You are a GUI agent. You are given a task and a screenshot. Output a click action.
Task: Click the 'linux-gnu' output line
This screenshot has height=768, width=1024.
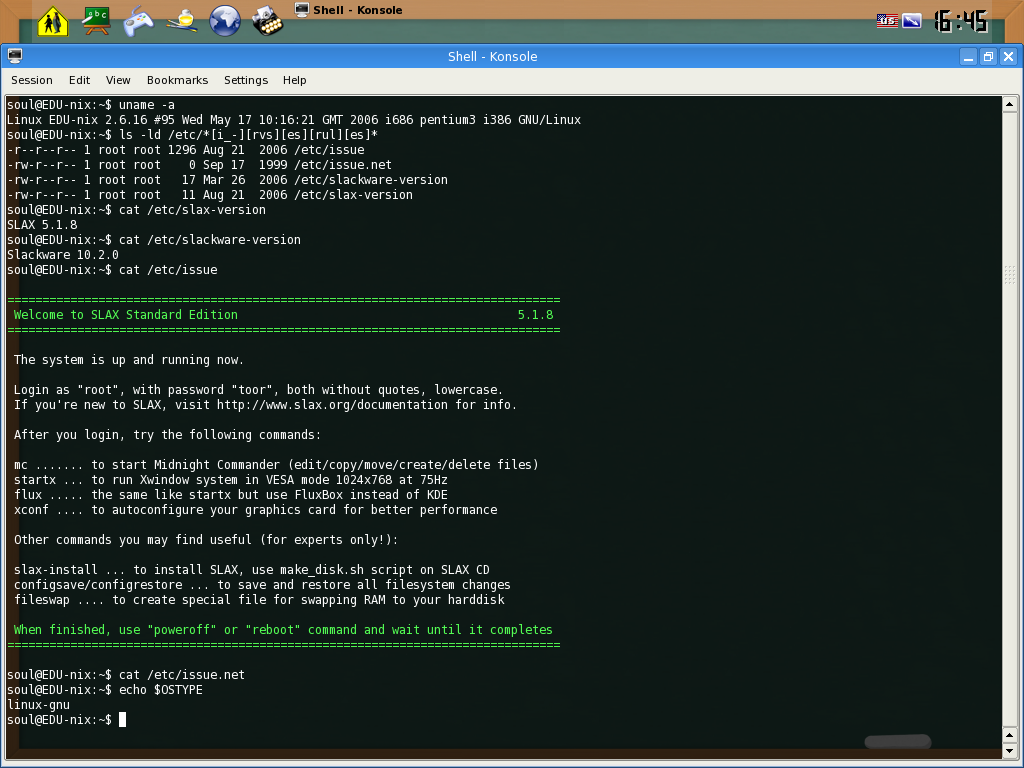tap(38, 705)
